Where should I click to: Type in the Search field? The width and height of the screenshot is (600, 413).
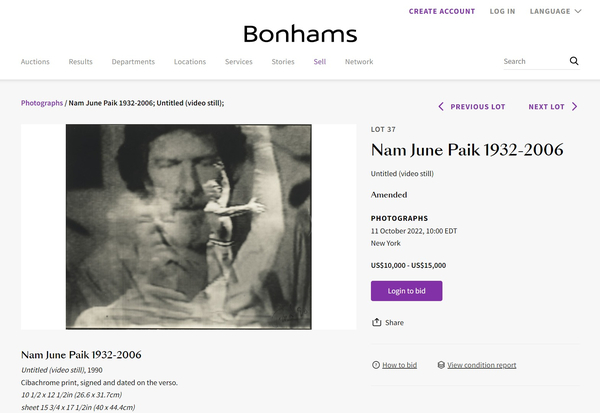530,61
